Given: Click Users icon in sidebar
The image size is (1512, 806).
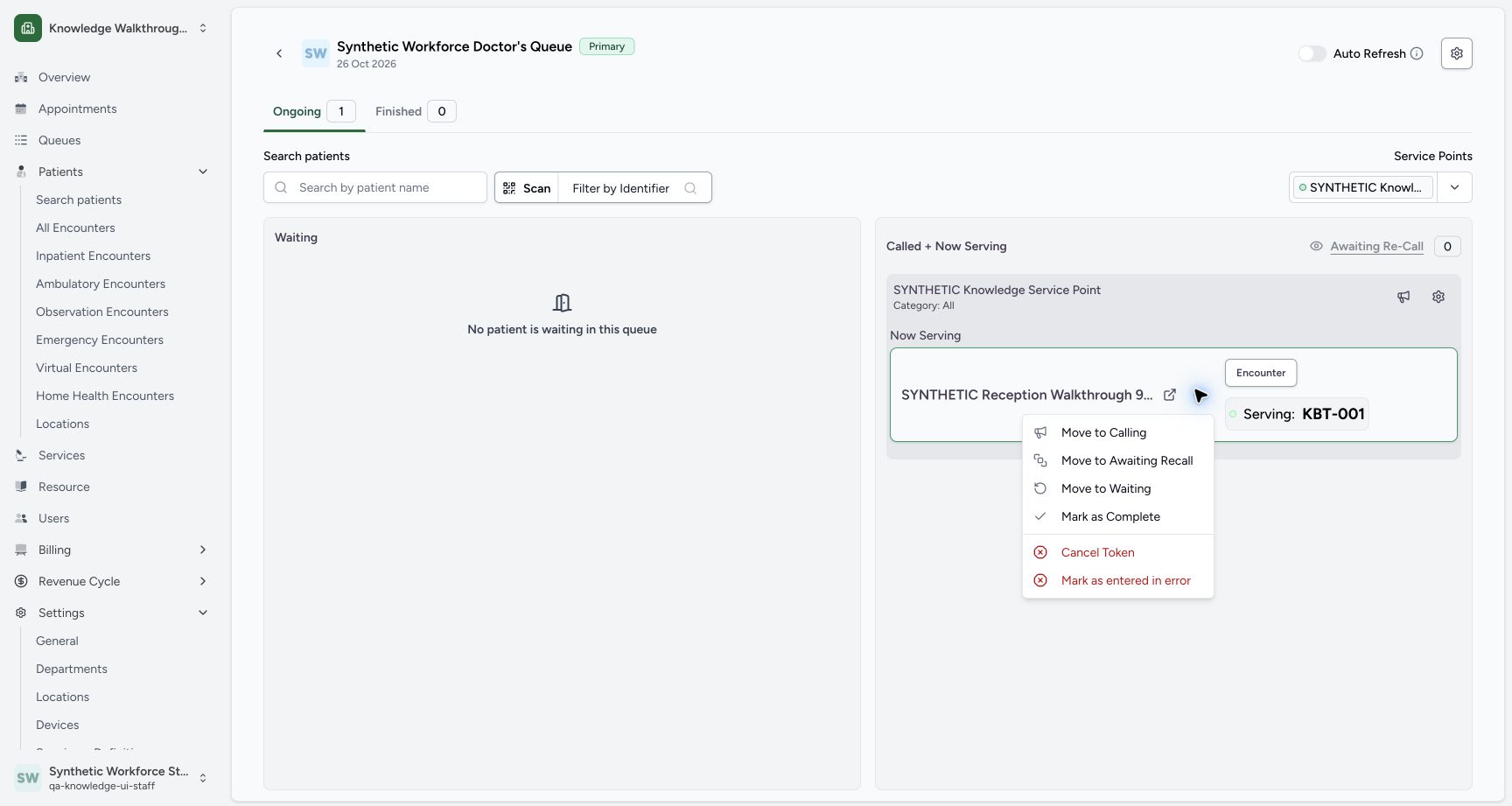Looking at the screenshot, I should [x=21, y=518].
